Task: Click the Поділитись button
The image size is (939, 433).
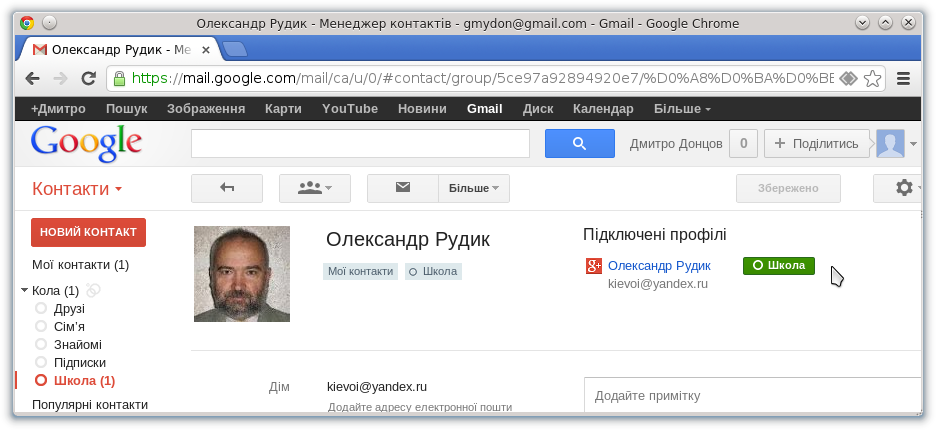Action: click(x=816, y=144)
